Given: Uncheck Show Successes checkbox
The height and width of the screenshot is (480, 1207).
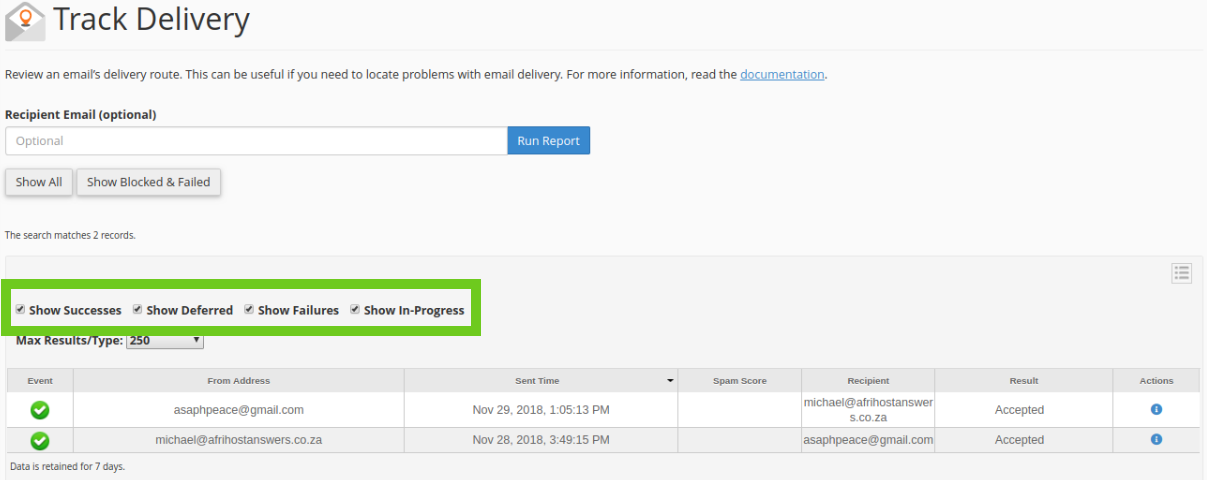Looking at the screenshot, I should [x=20, y=310].
